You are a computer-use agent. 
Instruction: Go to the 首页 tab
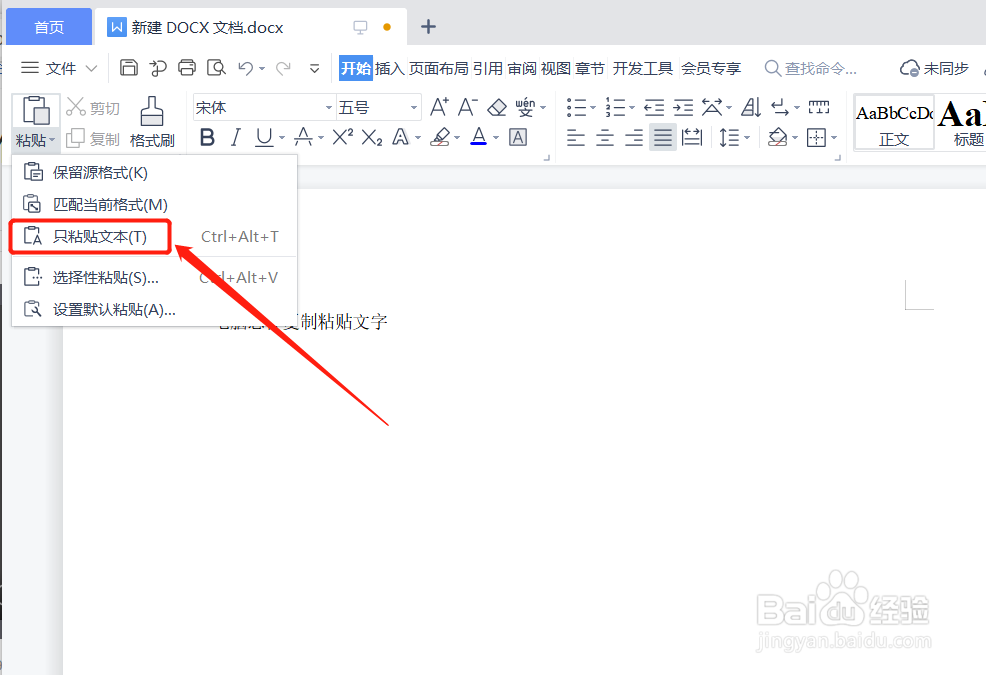[x=49, y=27]
